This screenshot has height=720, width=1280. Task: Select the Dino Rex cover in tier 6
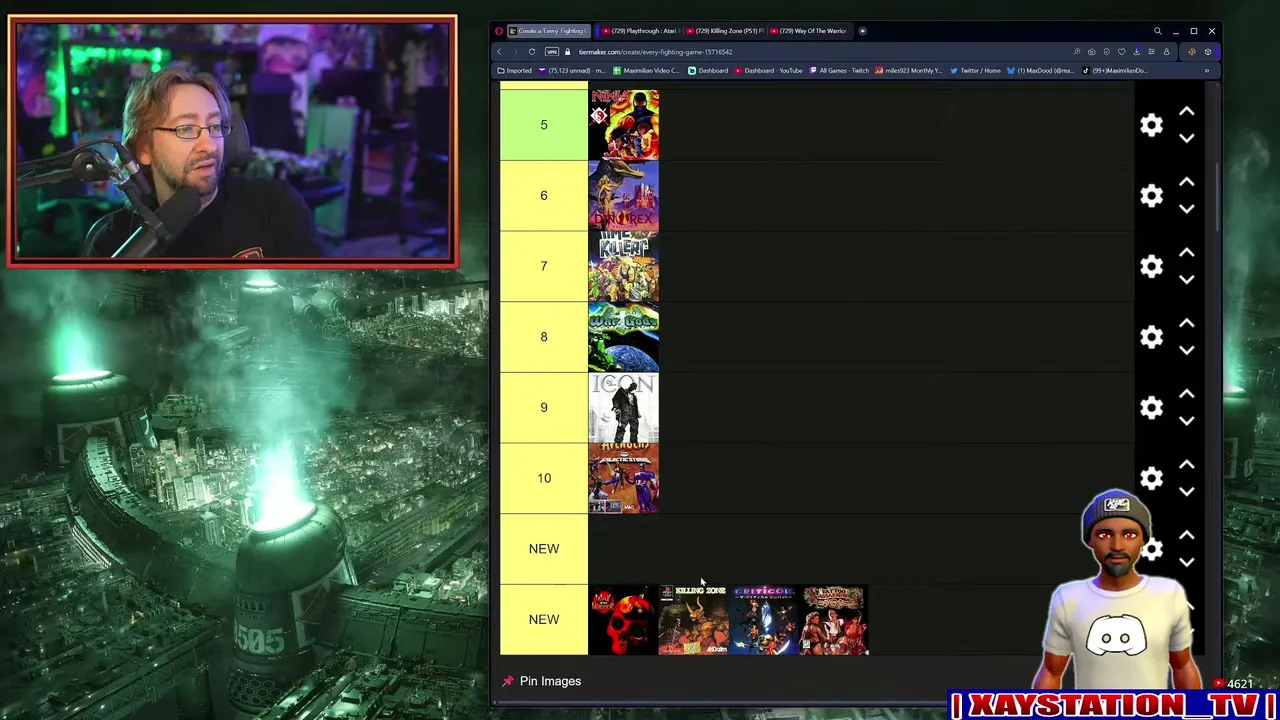click(624, 196)
